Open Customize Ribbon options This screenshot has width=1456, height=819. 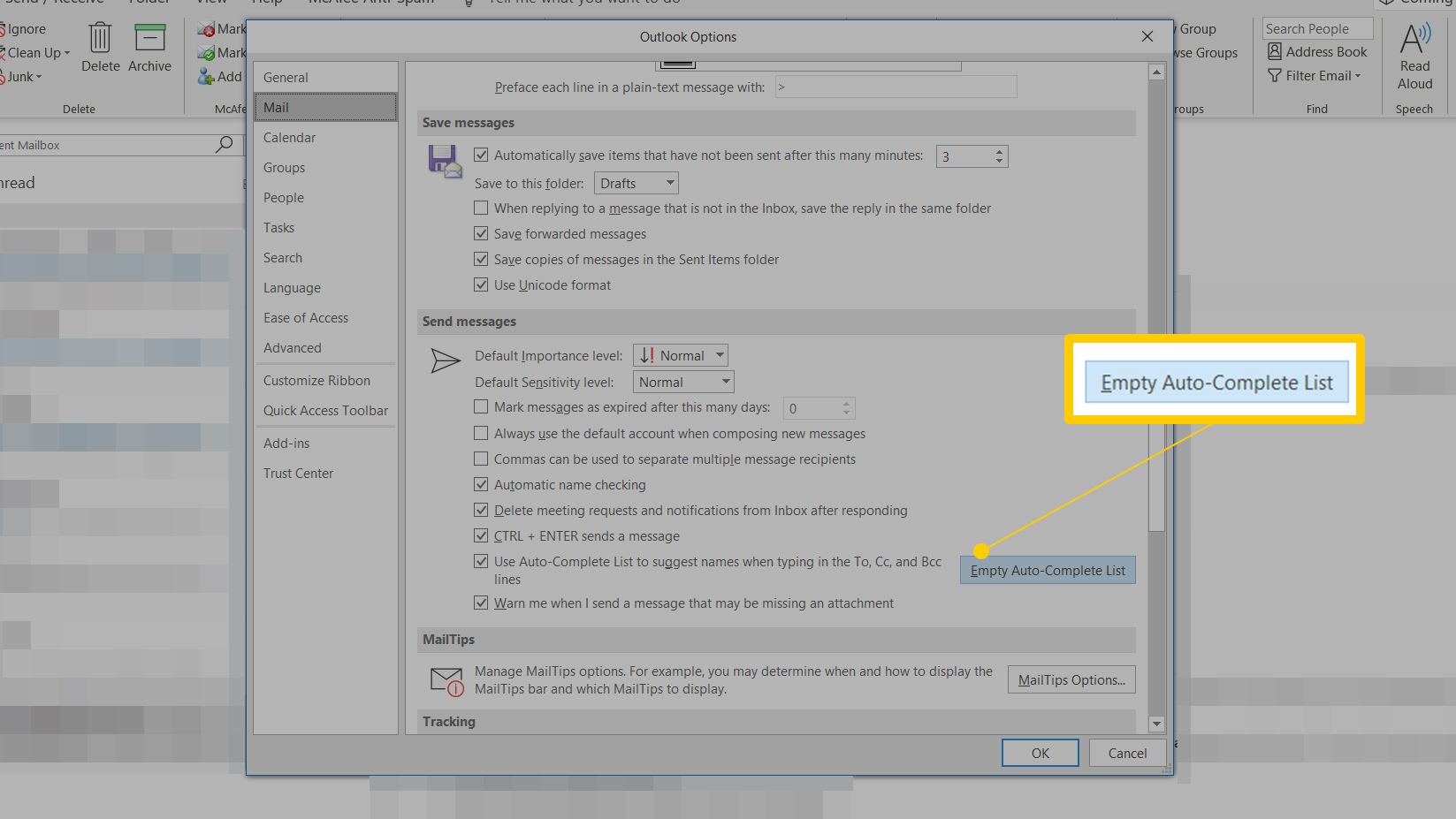[325, 381]
